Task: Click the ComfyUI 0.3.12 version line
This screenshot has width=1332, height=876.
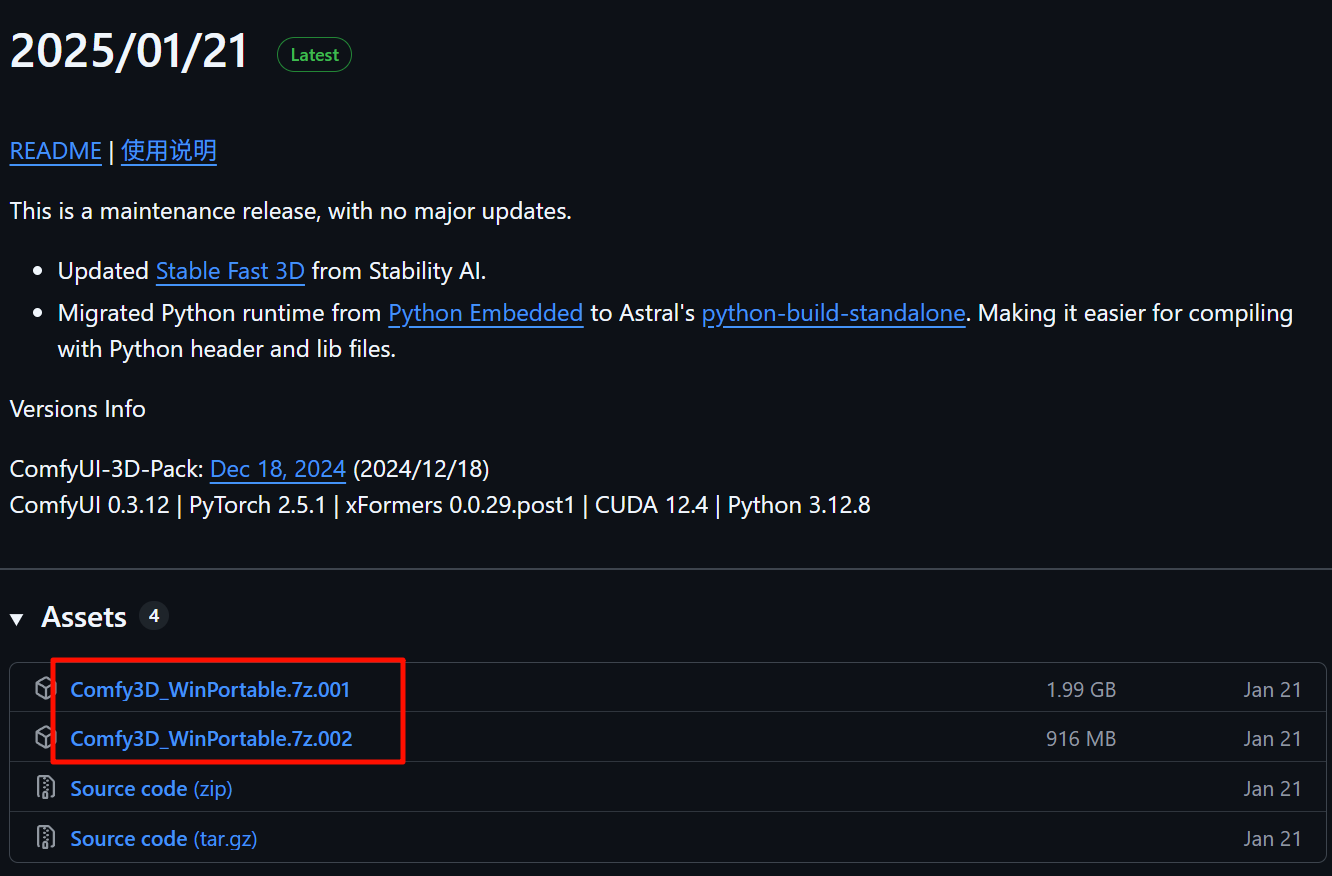Action: pos(440,505)
